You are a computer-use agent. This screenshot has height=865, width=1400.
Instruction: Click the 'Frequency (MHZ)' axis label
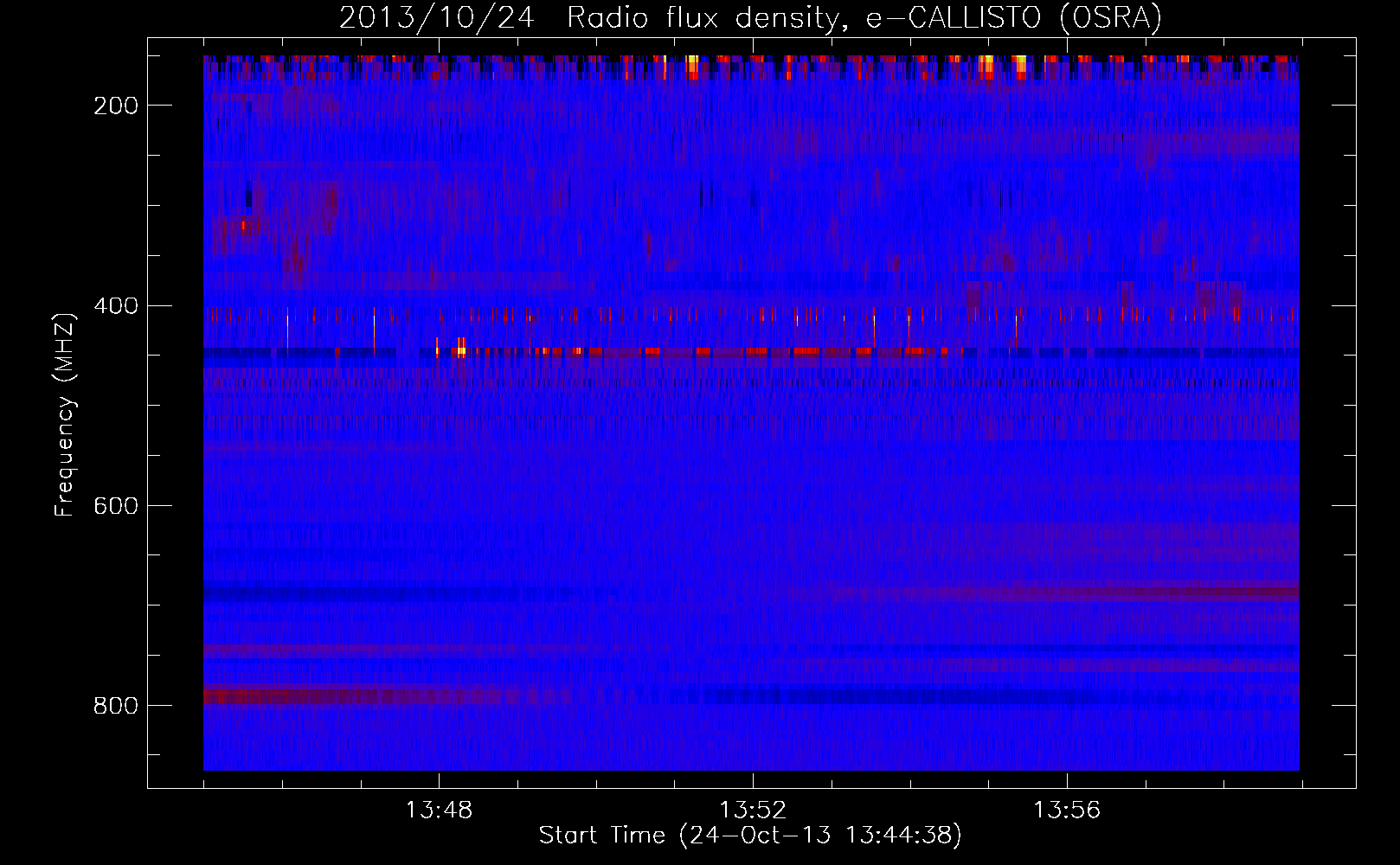[x=65, y=415]
